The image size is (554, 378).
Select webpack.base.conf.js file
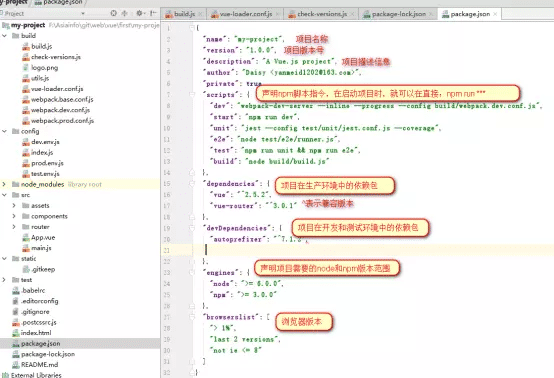[58, 99]
